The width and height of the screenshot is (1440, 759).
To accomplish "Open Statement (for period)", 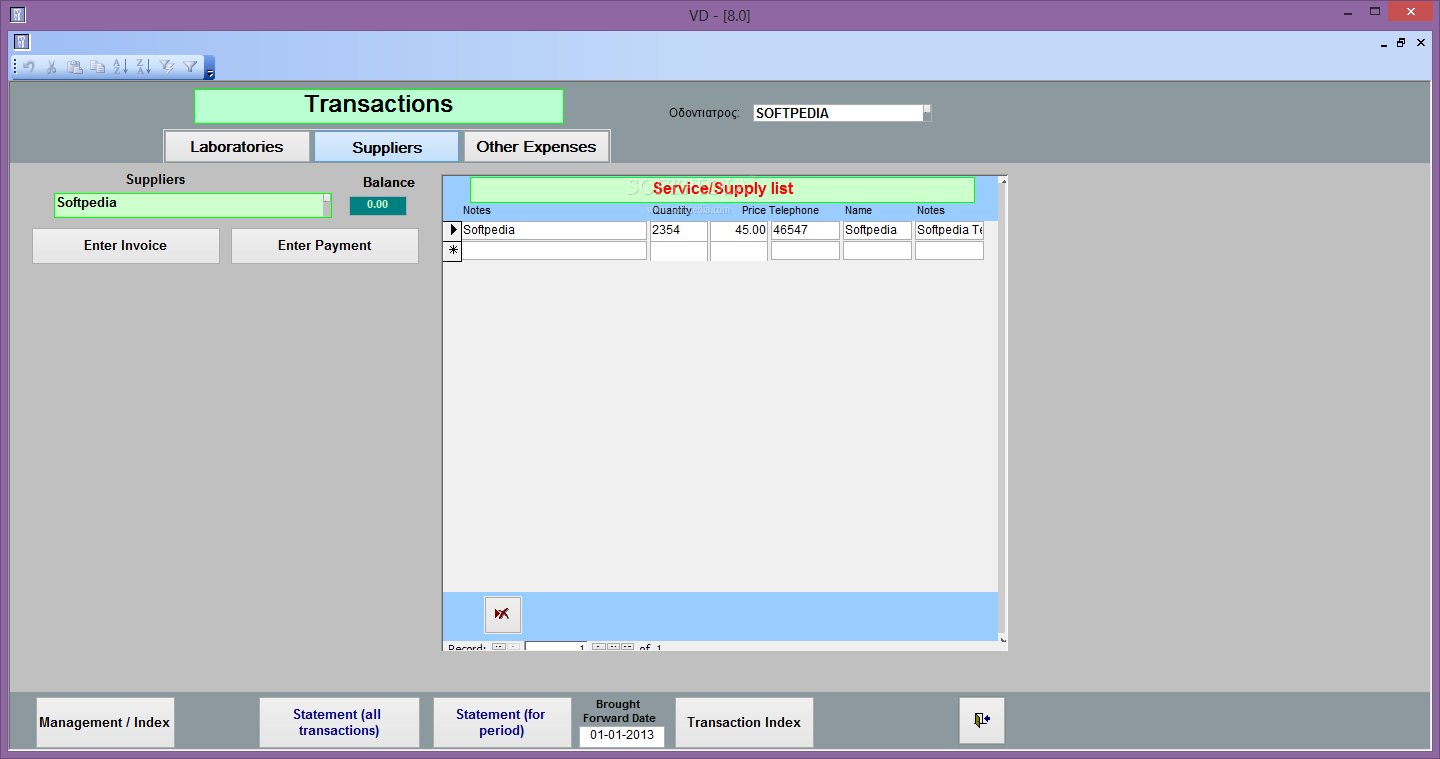I will [502, 722].
